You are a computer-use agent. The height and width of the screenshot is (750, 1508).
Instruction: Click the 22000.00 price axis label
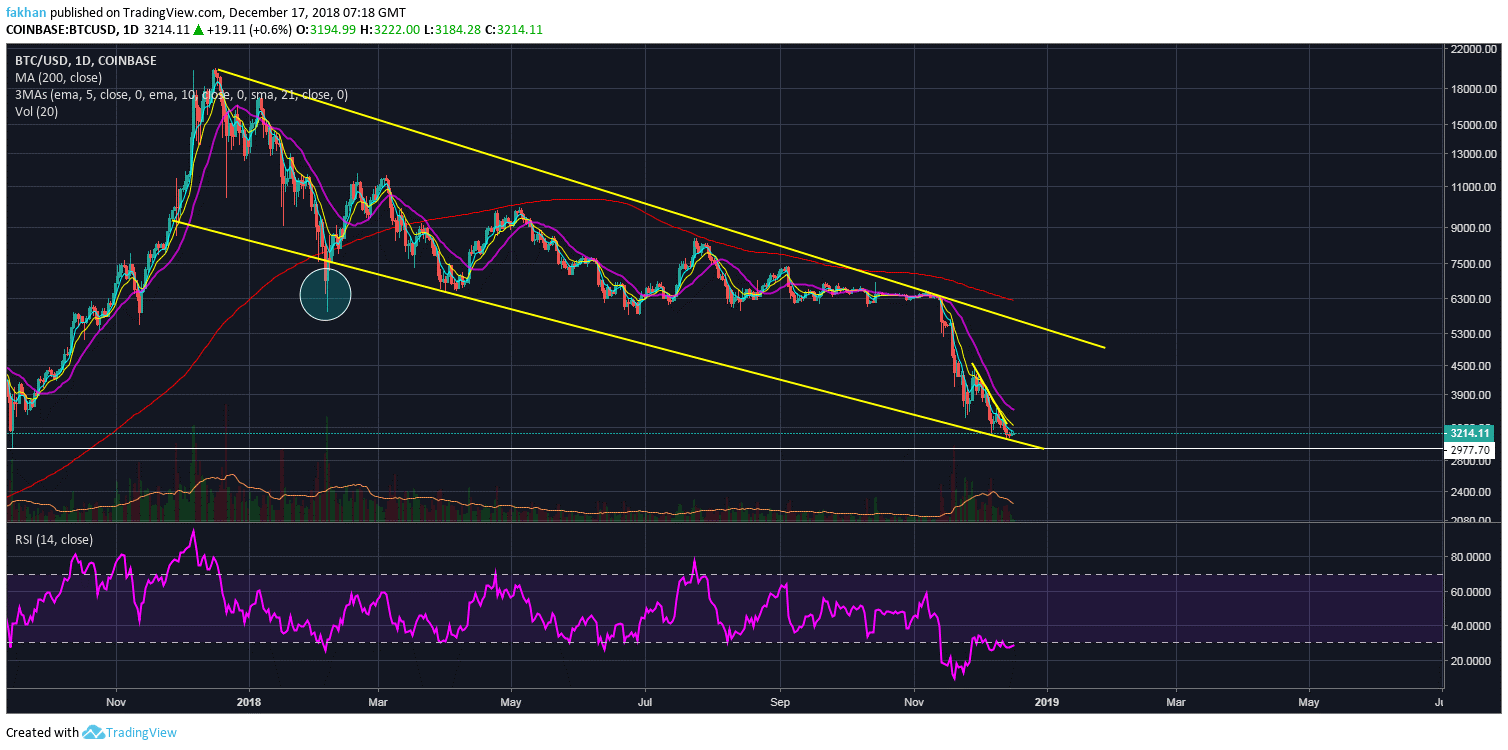(x=1476, y=49)
